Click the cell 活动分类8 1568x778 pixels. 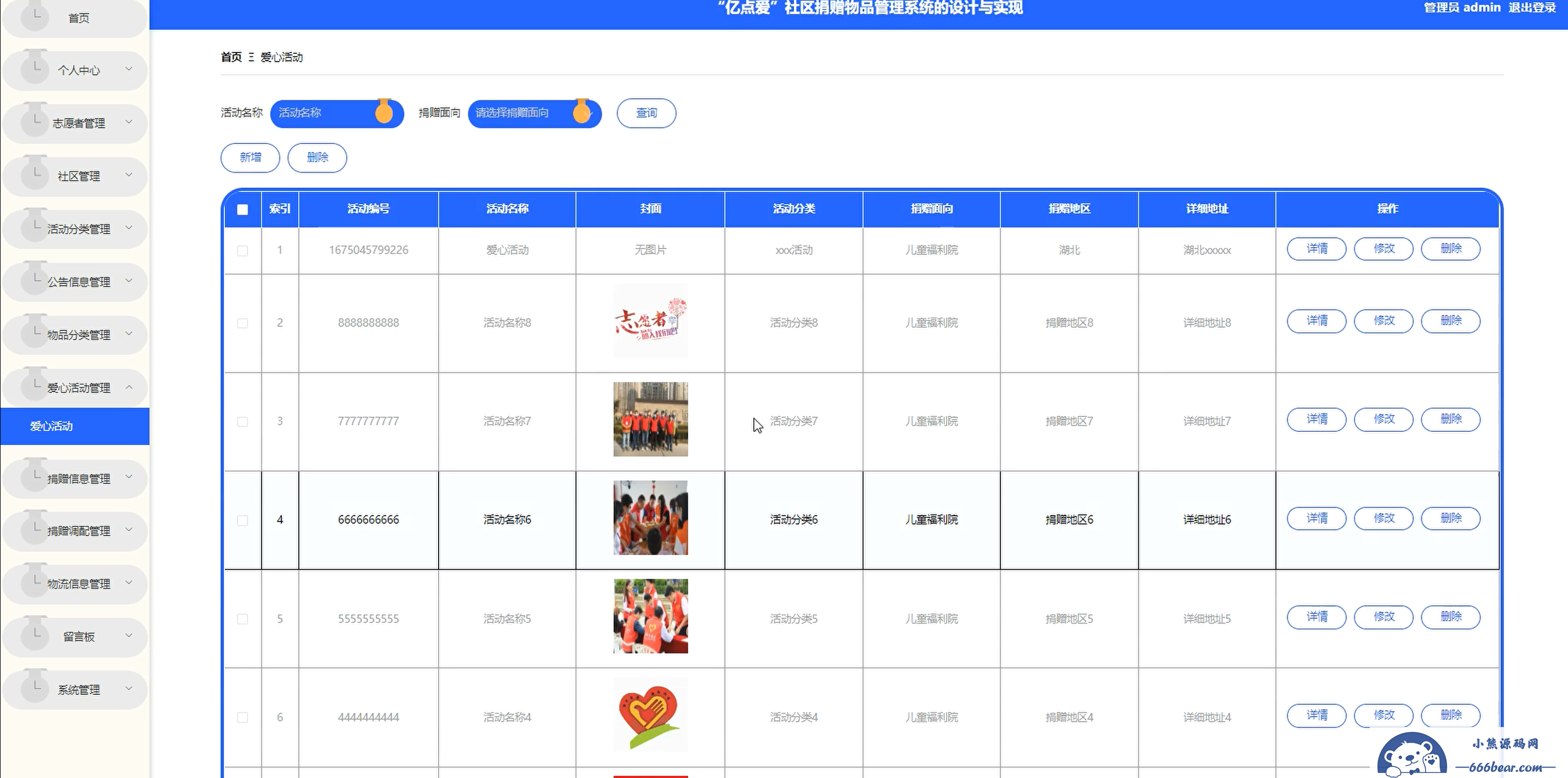click(x=794, y=323)
